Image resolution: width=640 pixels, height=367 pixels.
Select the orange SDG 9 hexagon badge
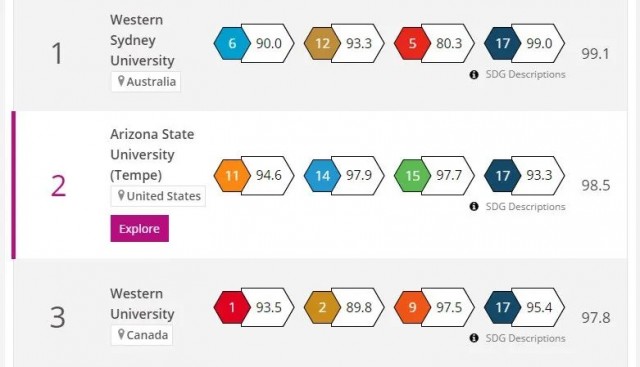(412, 307)
